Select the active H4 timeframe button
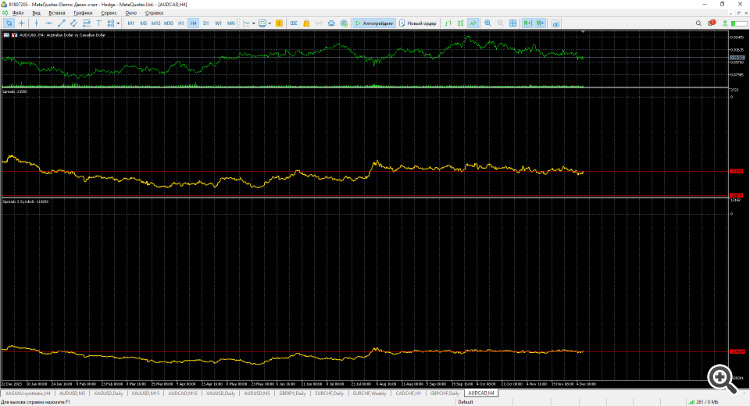750x406 pixels. tap(193, 23)
